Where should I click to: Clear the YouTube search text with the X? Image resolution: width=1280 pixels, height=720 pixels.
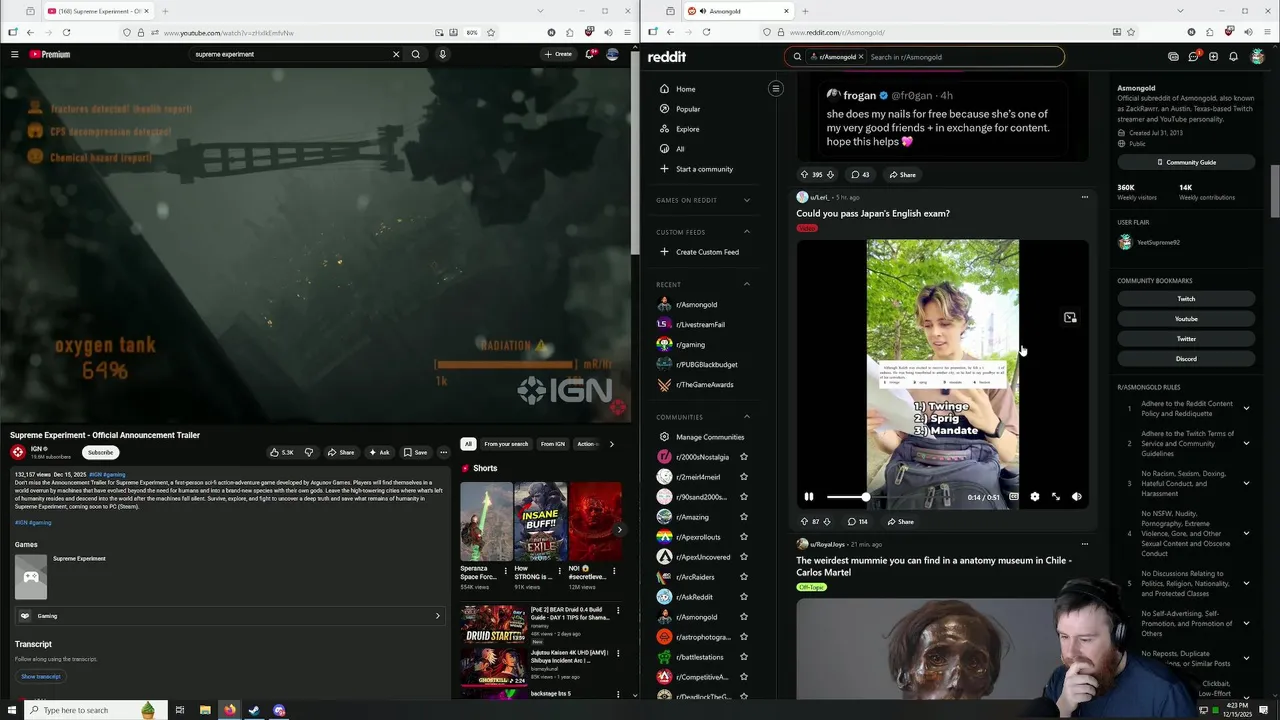(x=396, y=54)
